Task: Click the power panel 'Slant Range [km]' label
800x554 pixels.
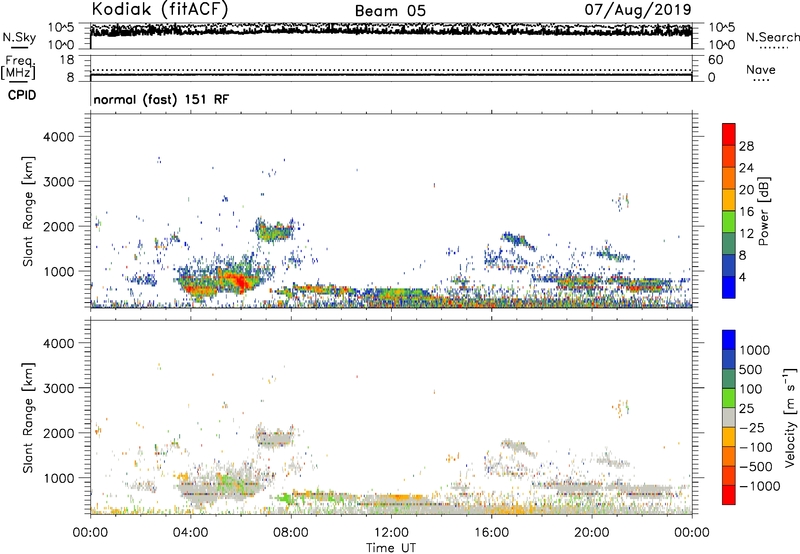Action: pos(28,211)
